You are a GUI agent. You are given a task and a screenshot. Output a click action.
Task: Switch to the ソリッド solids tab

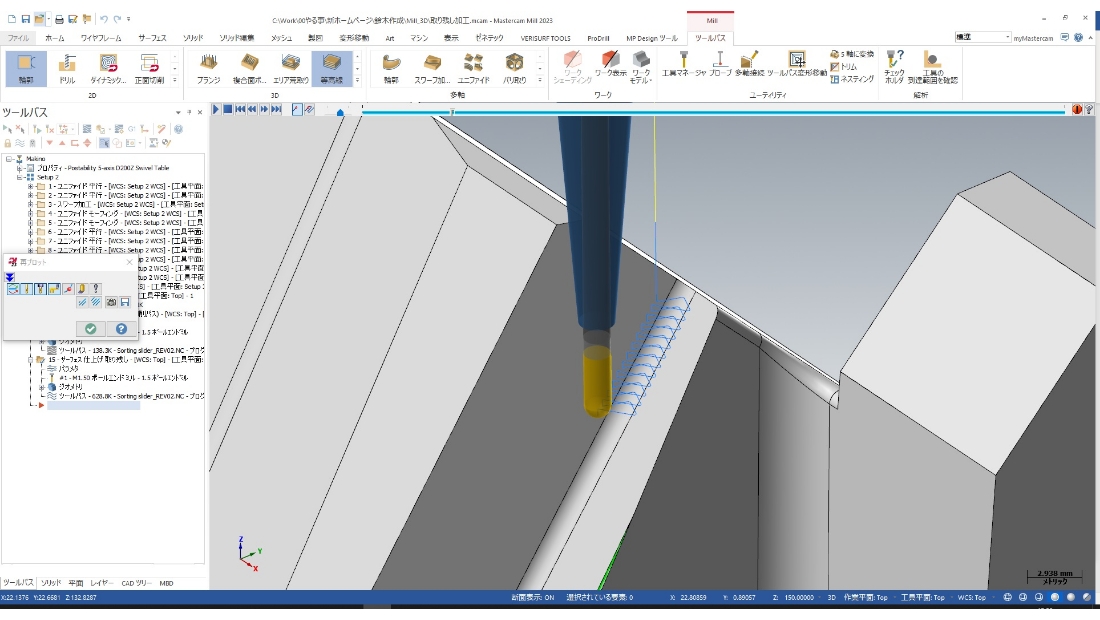coord(193,38)
